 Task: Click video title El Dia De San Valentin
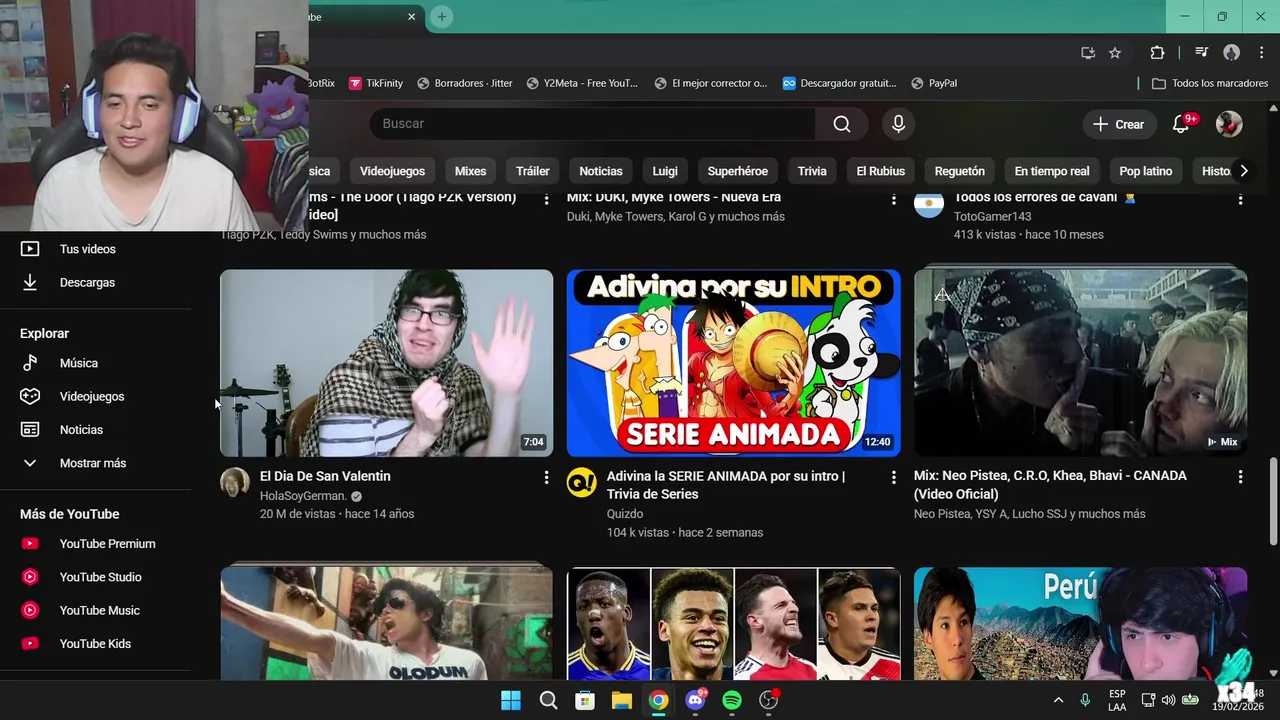325,477
